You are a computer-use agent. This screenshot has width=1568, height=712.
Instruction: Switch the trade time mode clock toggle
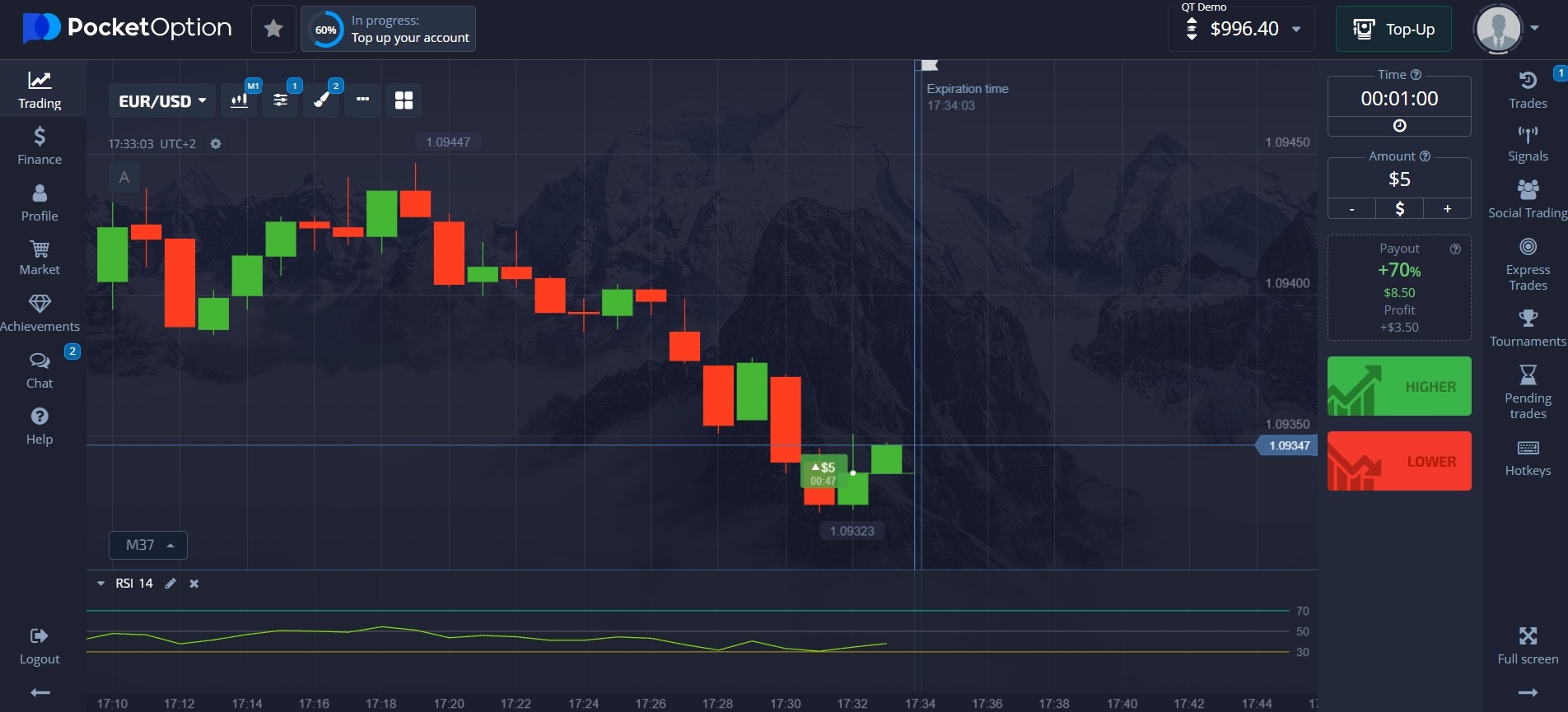click(1399, 126)
